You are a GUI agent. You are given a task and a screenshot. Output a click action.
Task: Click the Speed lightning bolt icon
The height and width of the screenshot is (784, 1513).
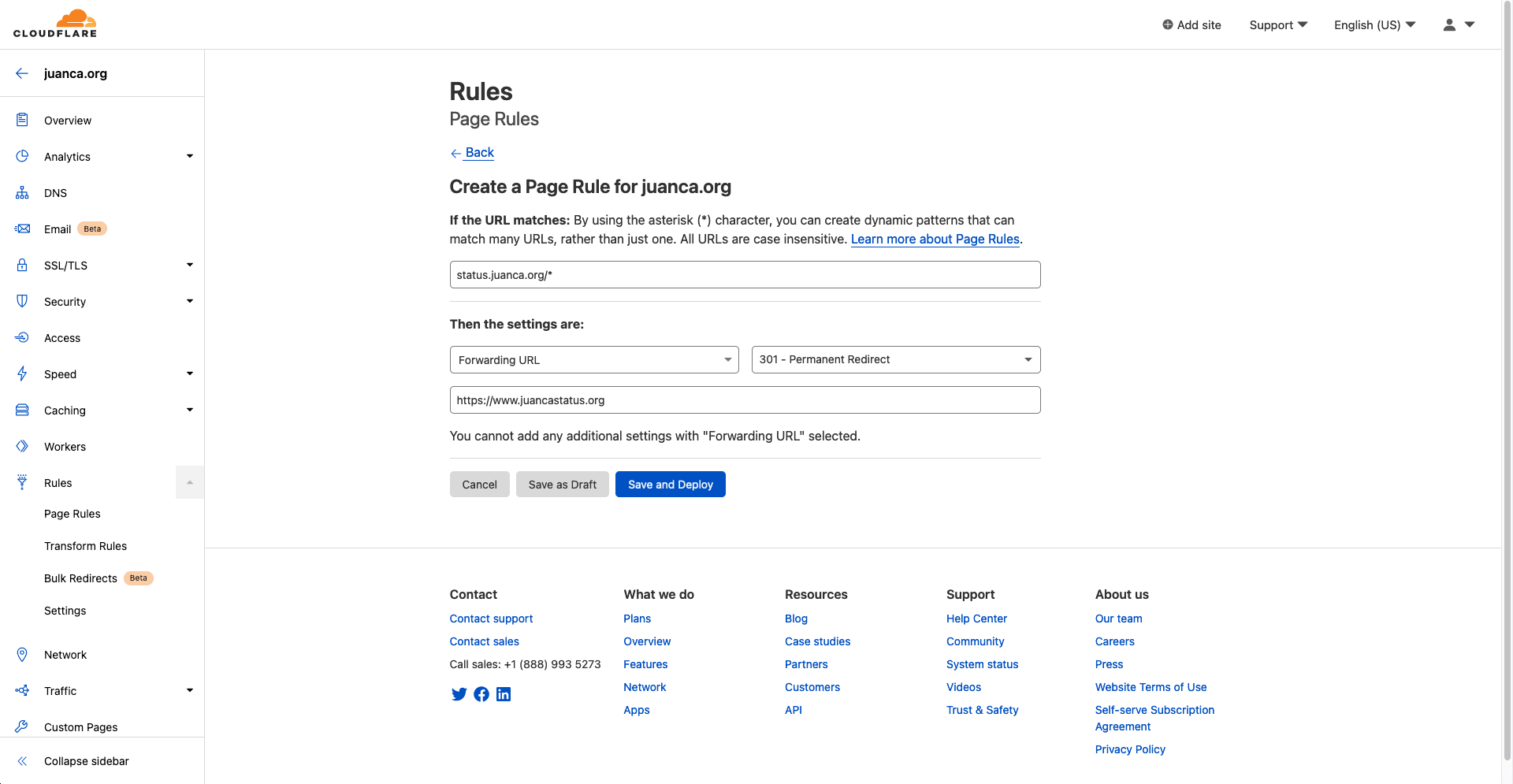point(22,373)
